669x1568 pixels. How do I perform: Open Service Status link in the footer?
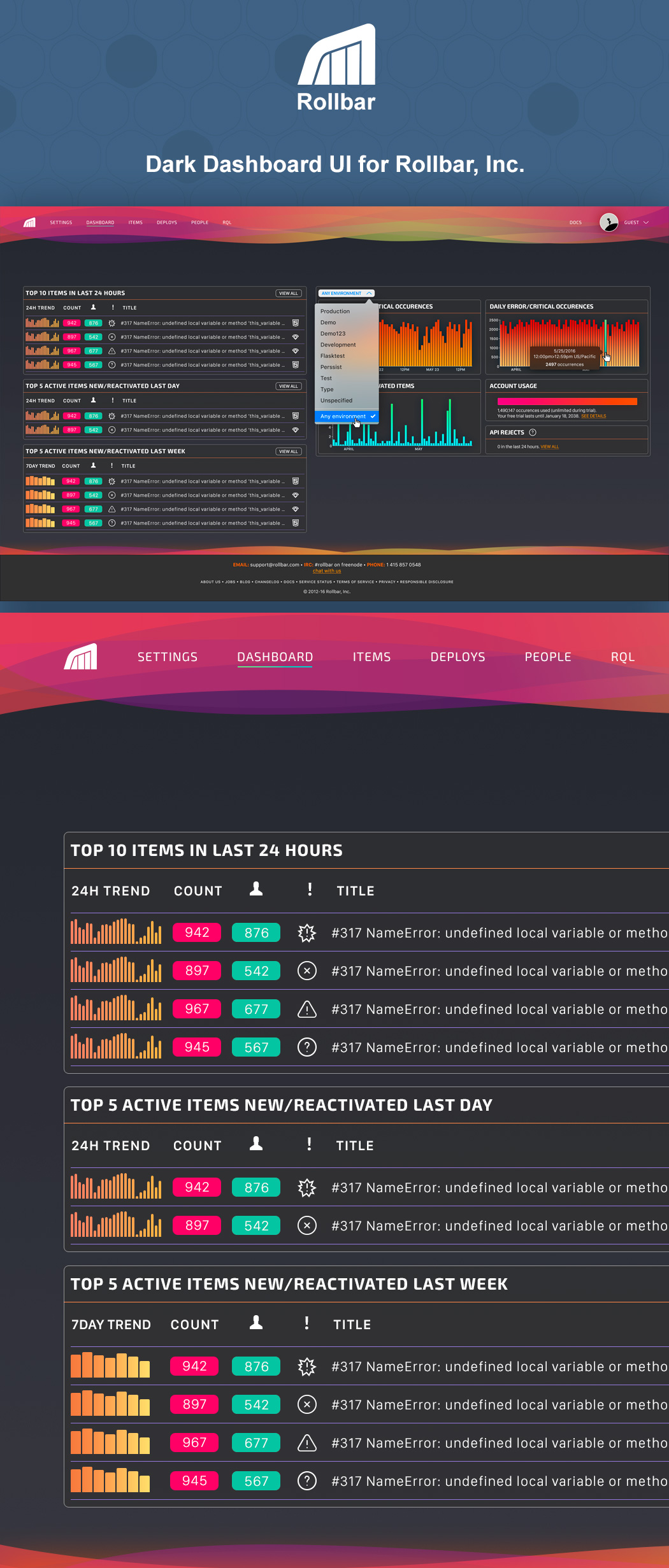315,582
